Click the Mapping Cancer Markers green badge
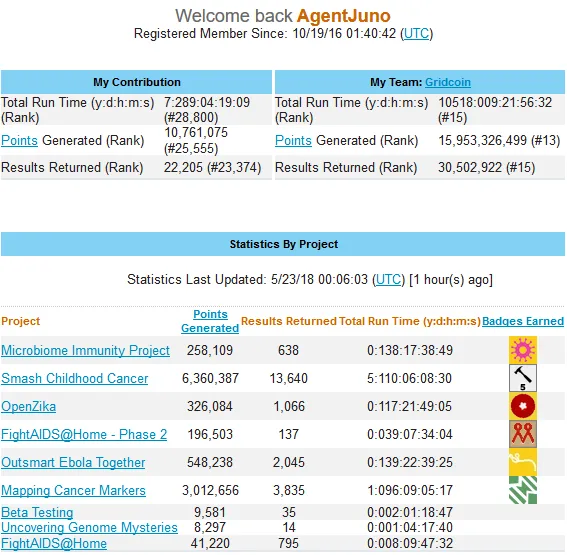This screenshot has width=567, height=555. tap(523, 490)
